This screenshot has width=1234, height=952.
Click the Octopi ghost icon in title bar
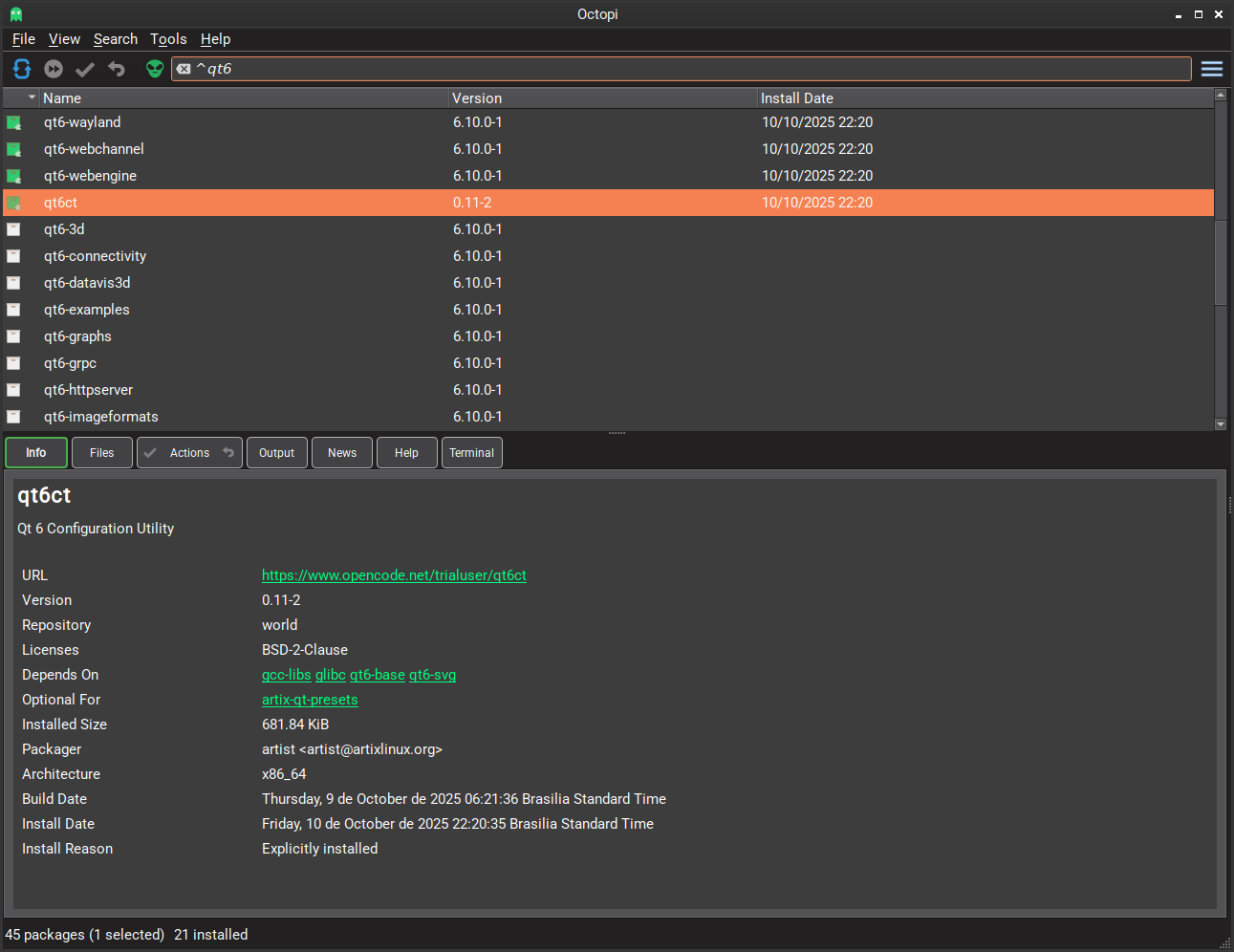[x=16, y=14]
